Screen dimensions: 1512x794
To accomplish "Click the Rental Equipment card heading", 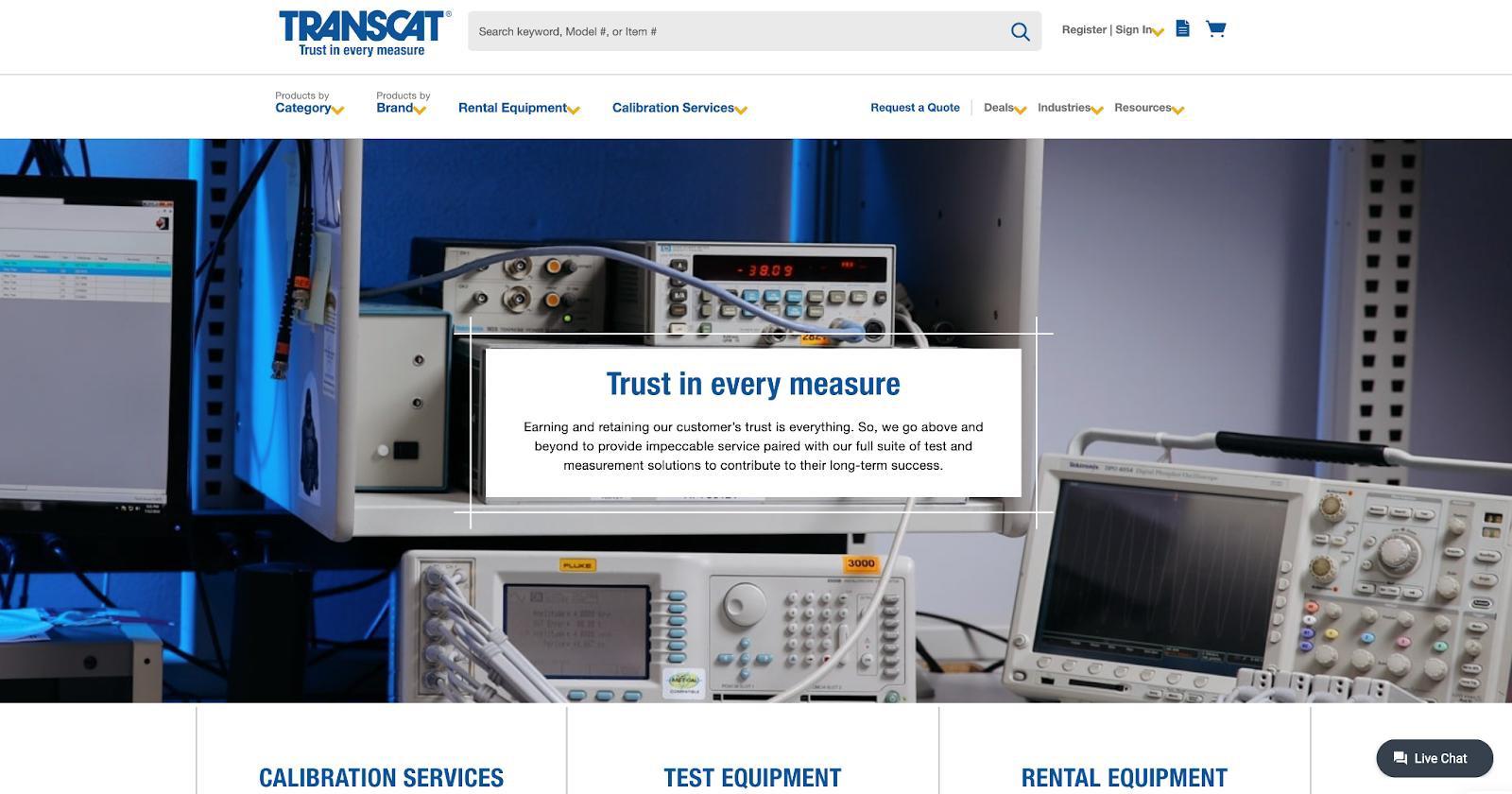I will tap(1124, 777).
